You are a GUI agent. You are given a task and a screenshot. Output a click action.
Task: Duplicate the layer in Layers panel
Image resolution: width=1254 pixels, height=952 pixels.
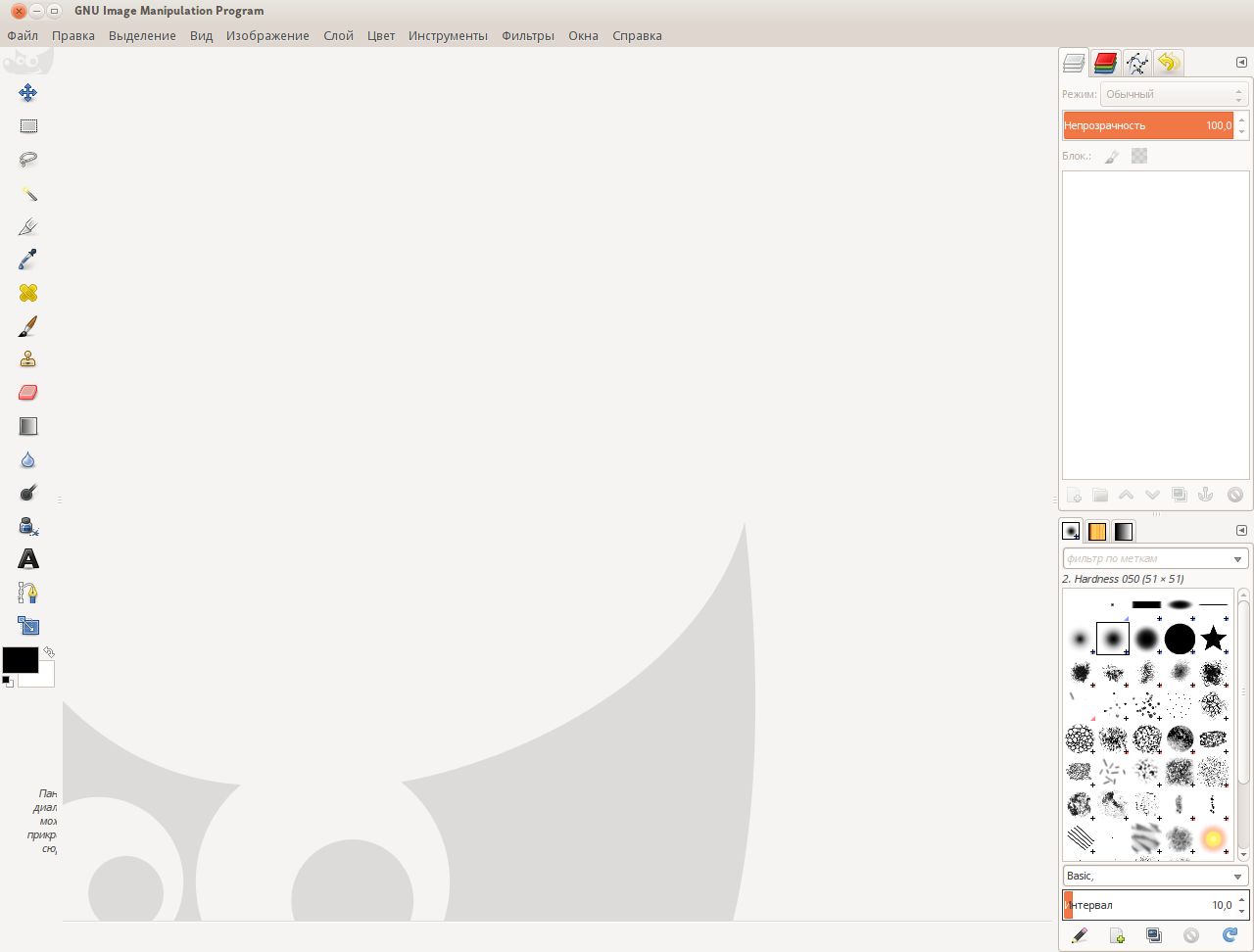[x=1180, y=496]
